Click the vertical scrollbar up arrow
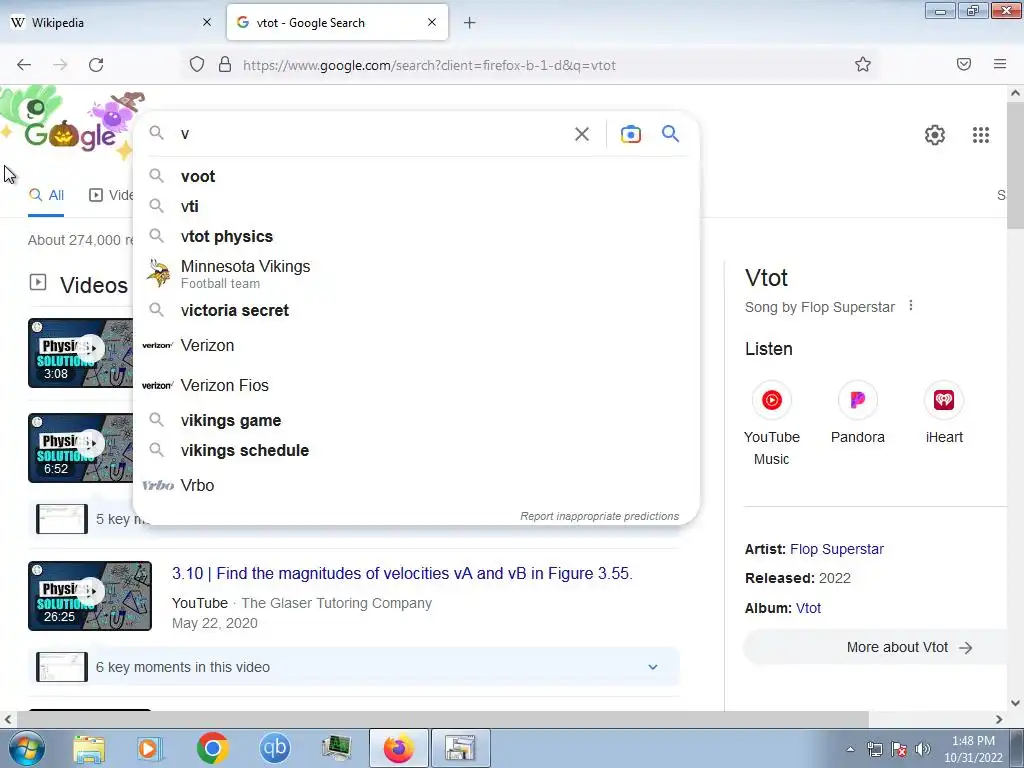The width and height of the screenshot is (1024, 768). [x=1015, y=93]
